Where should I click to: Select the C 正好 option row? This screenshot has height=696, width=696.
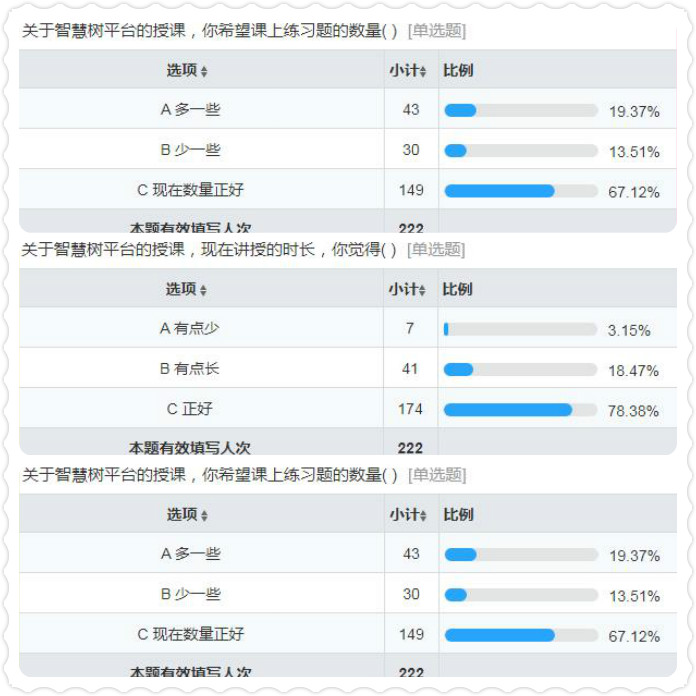click(x=189, y=409)
